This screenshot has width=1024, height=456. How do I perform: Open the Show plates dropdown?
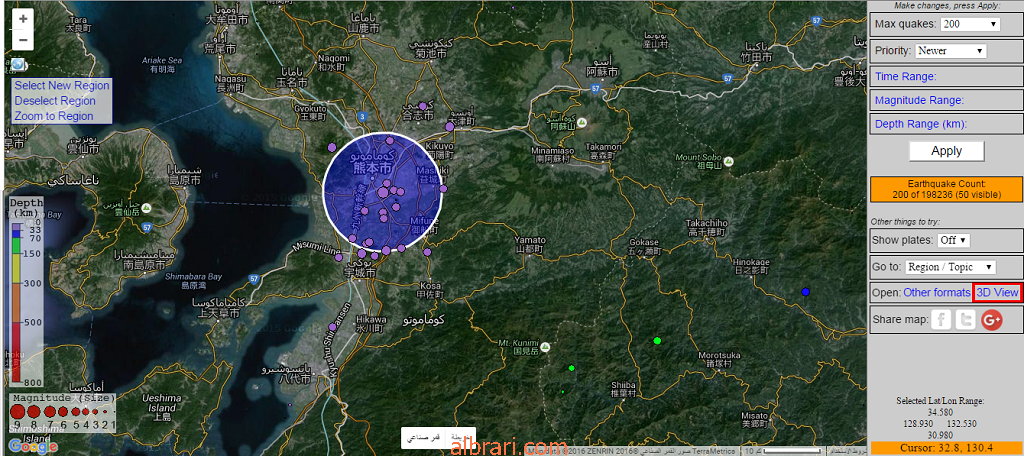tap(953, 240)
